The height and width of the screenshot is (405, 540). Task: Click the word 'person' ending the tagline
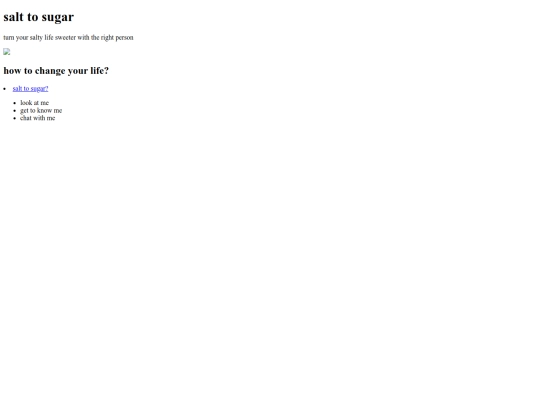coord(124,37)
